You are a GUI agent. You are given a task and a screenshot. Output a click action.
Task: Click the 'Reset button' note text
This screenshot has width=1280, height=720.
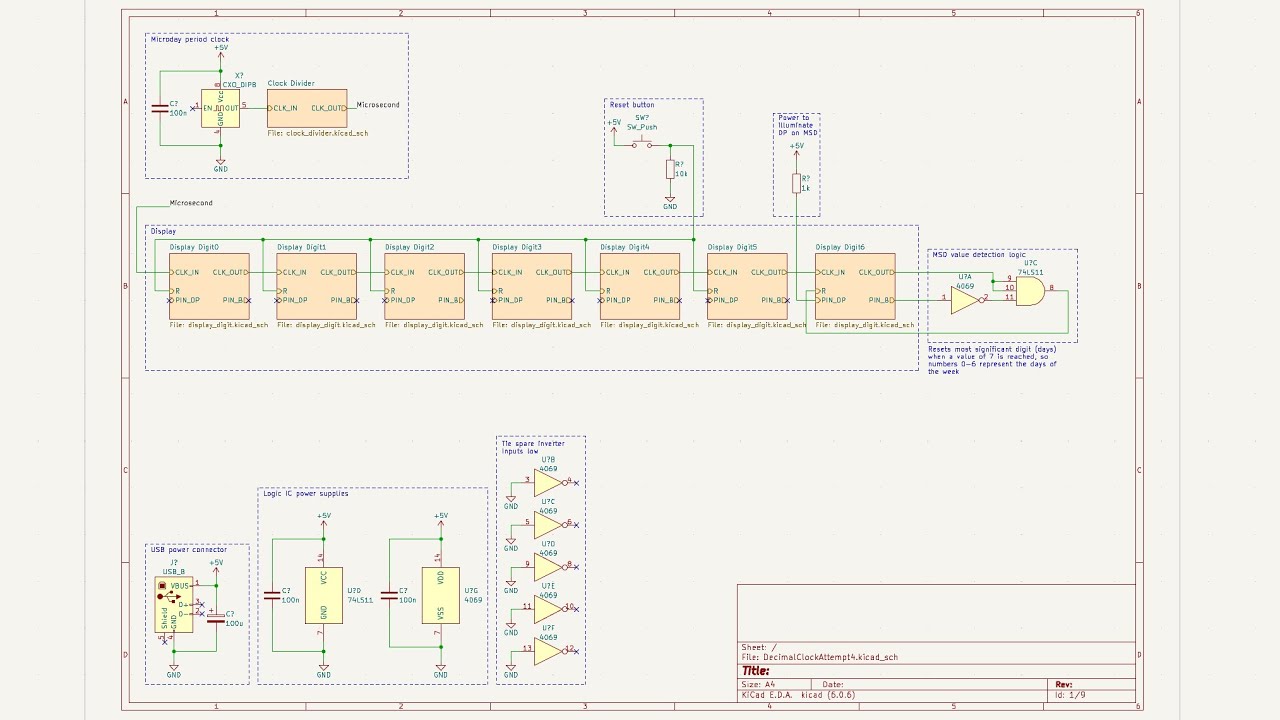coord(632,105)
